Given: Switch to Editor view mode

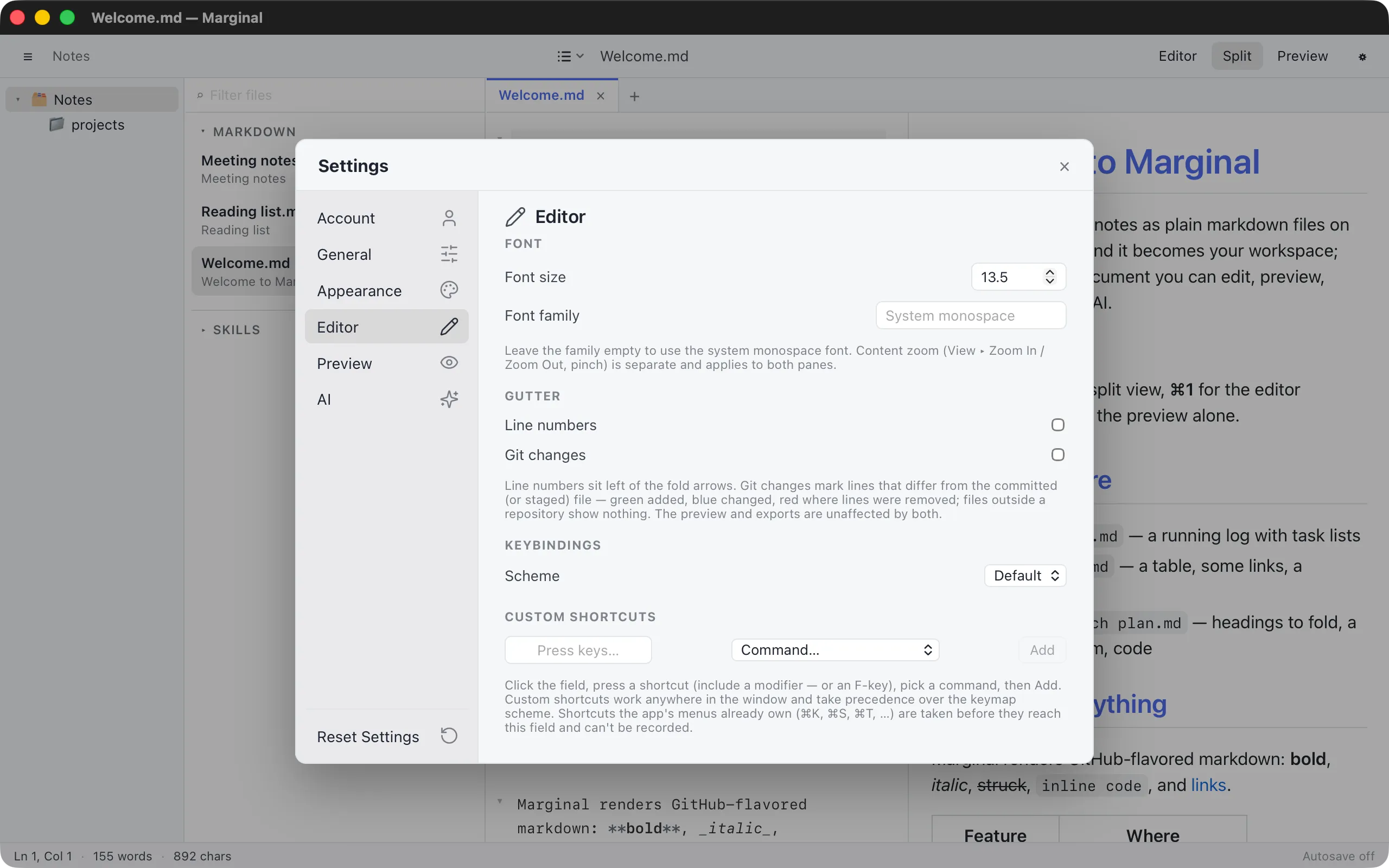Looking at the screenshot, I should 1177,56.
